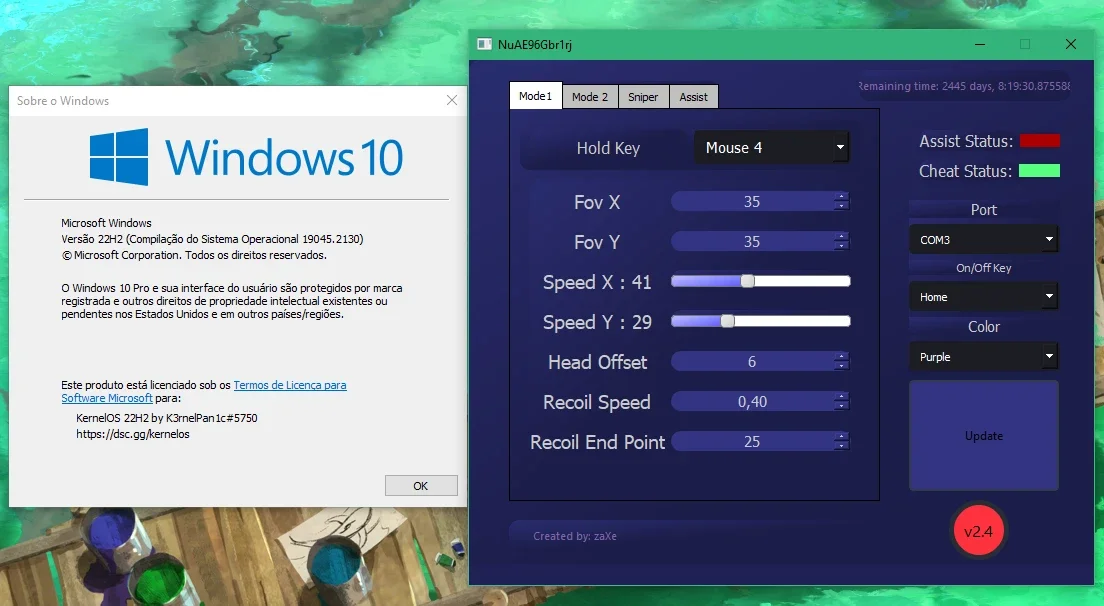This screenshot has width=1104, height=606.
Task: Click OK in the Sobre o Windows dialog
Action: tap(421, 486)
